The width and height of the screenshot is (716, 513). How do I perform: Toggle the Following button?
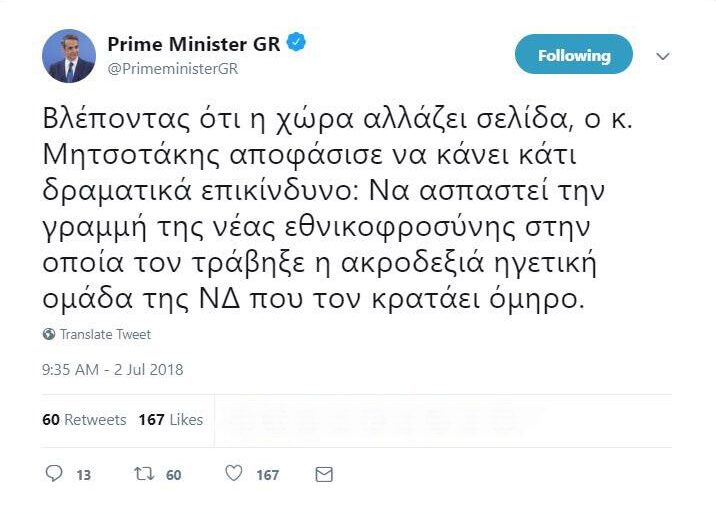(573, 55)
